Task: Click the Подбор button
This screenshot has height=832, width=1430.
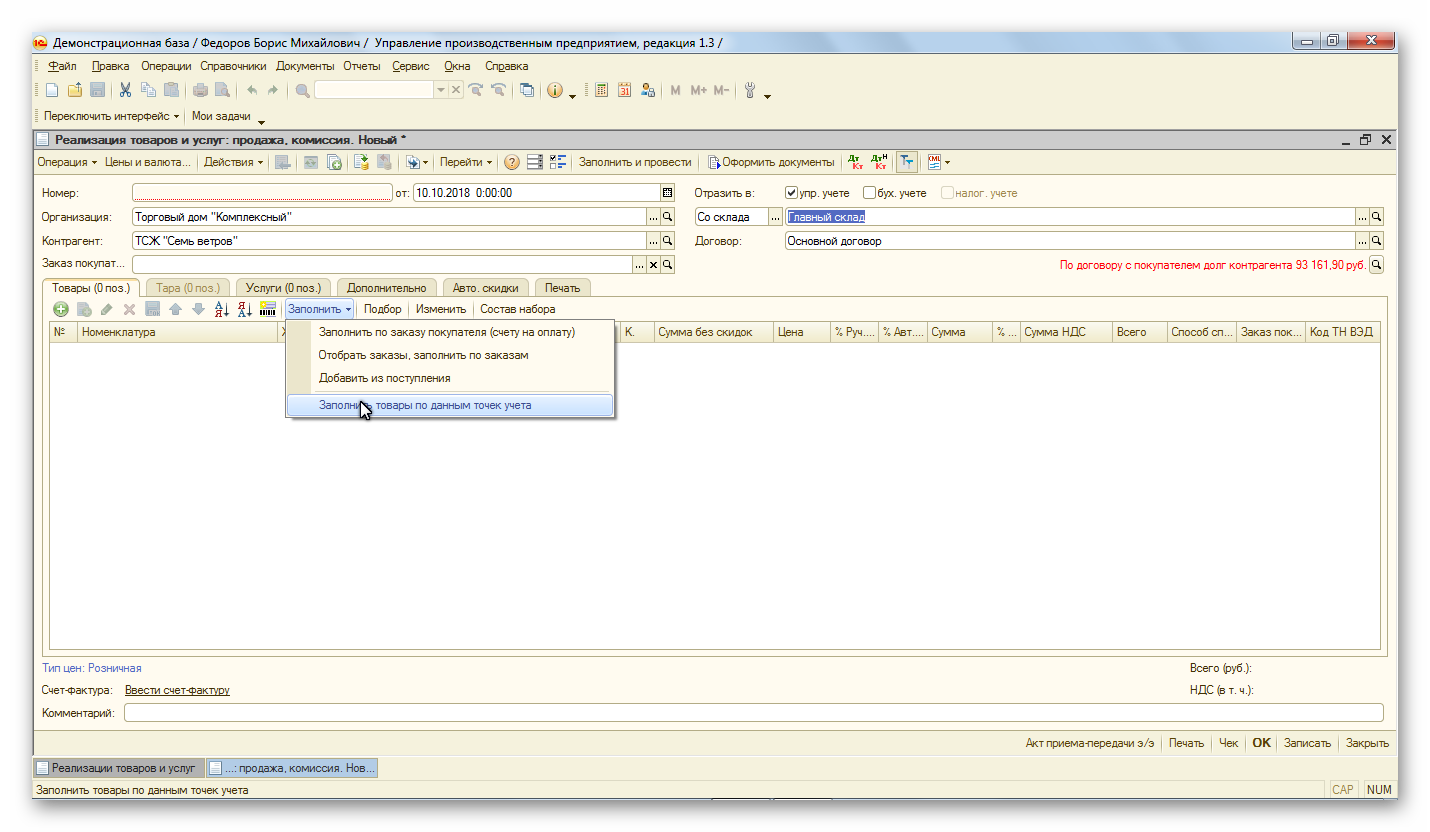Action: pyautogui.click(x=383, y=310)
